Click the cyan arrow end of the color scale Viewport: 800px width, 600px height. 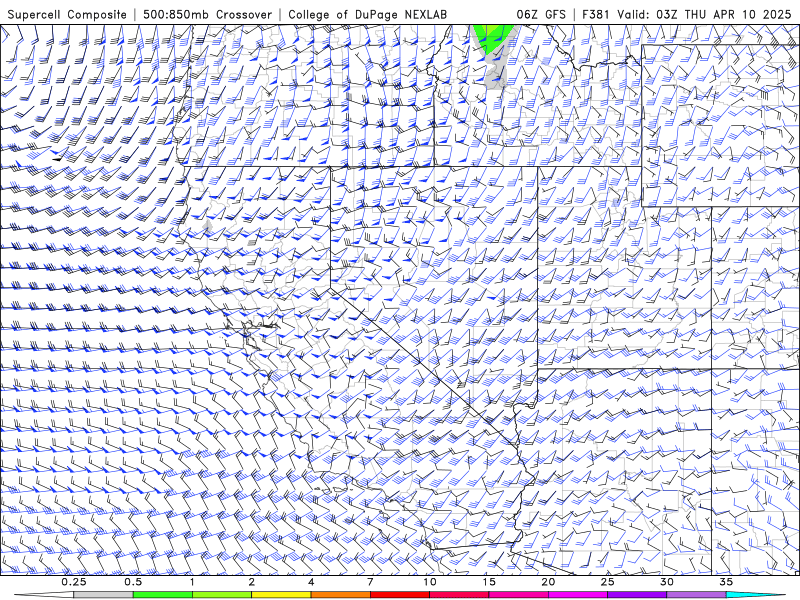point(755,595)
